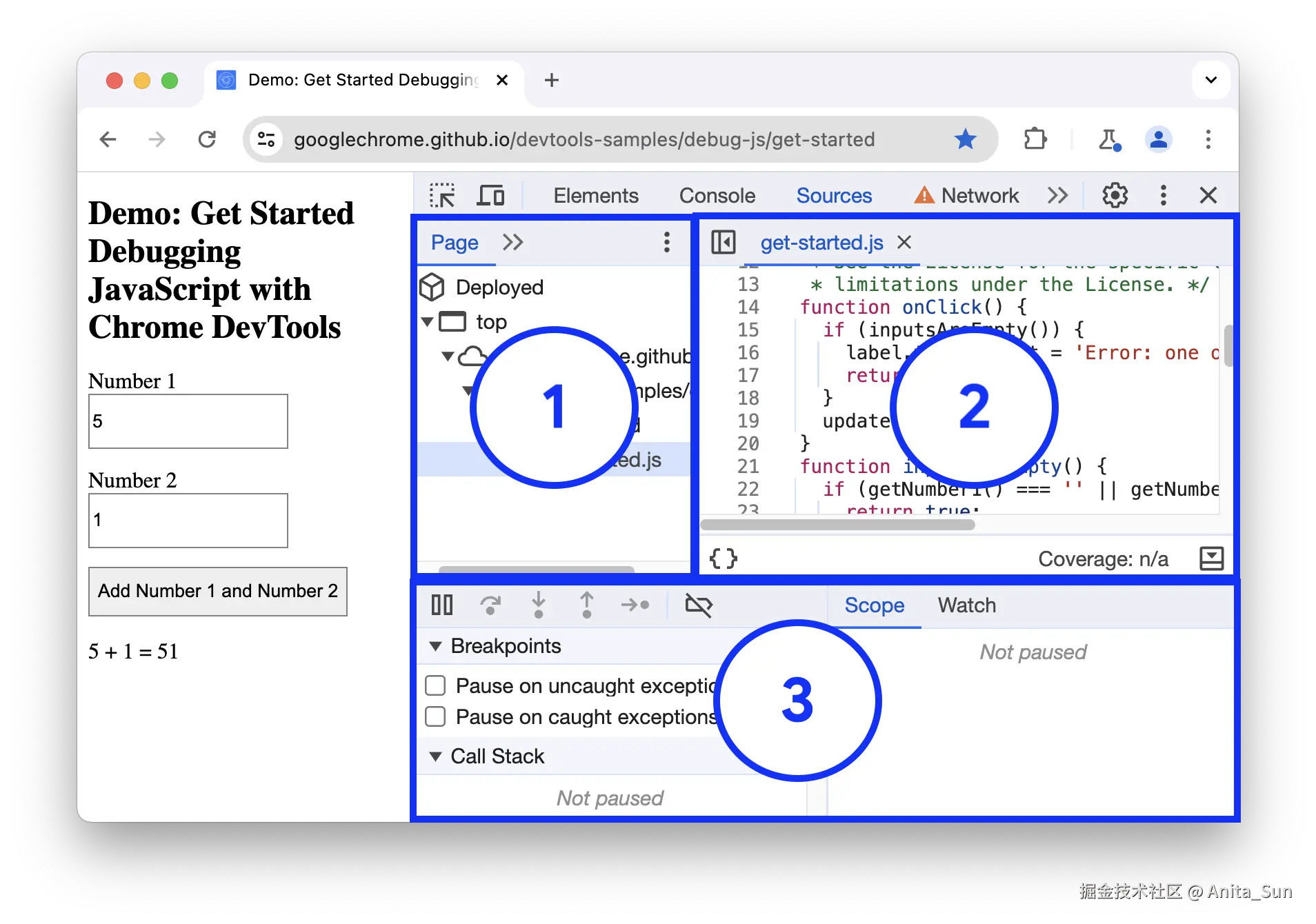Viewport: 1316px width, 924px height.
Task: Step into next function call
Action: [539, 605]
